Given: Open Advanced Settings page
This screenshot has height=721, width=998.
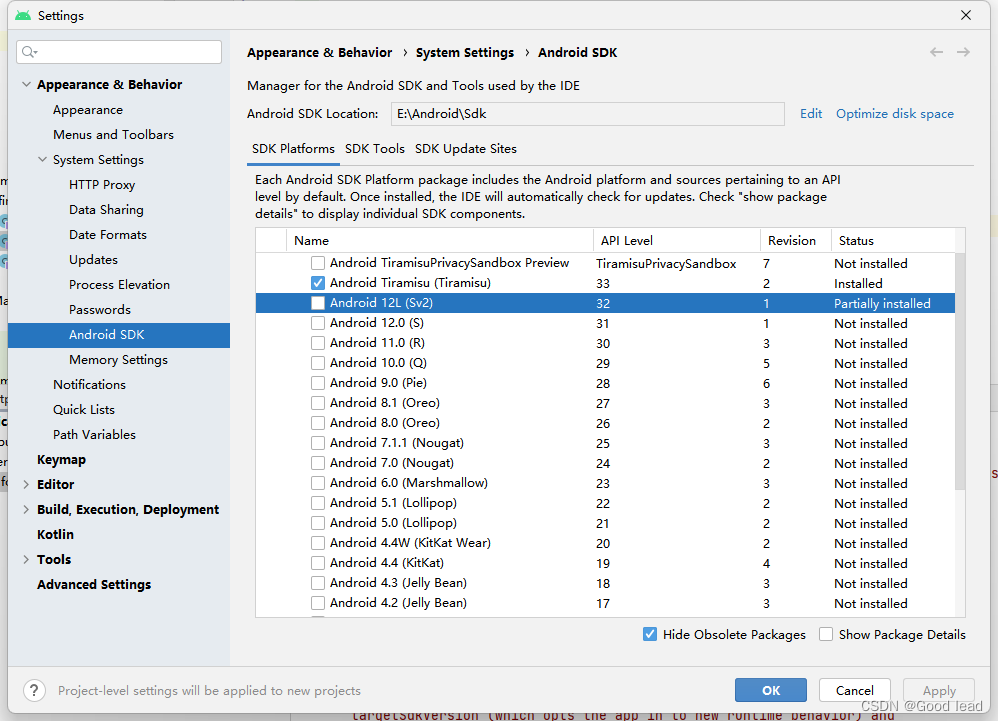Looking at the screenshot, I should coord(94,584).
